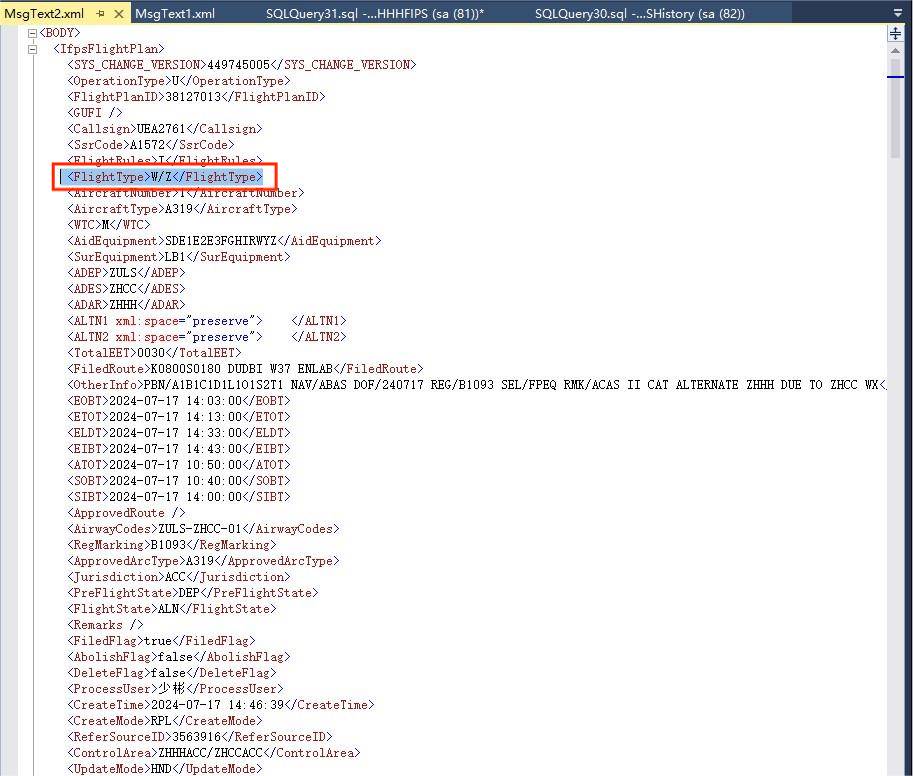Screen dimensions: 913x776
Task: Click the editor split-window handle icon
Action: click(895, 34)
